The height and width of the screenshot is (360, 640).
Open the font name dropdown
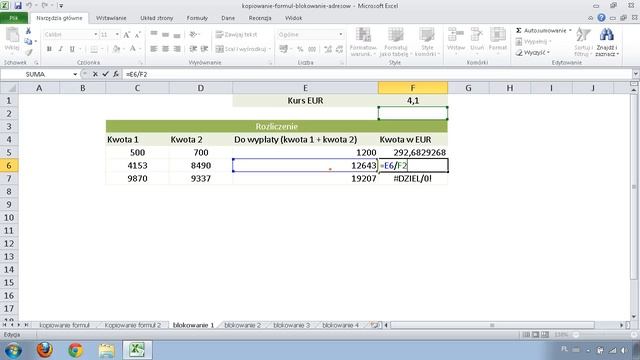(96, 35)
